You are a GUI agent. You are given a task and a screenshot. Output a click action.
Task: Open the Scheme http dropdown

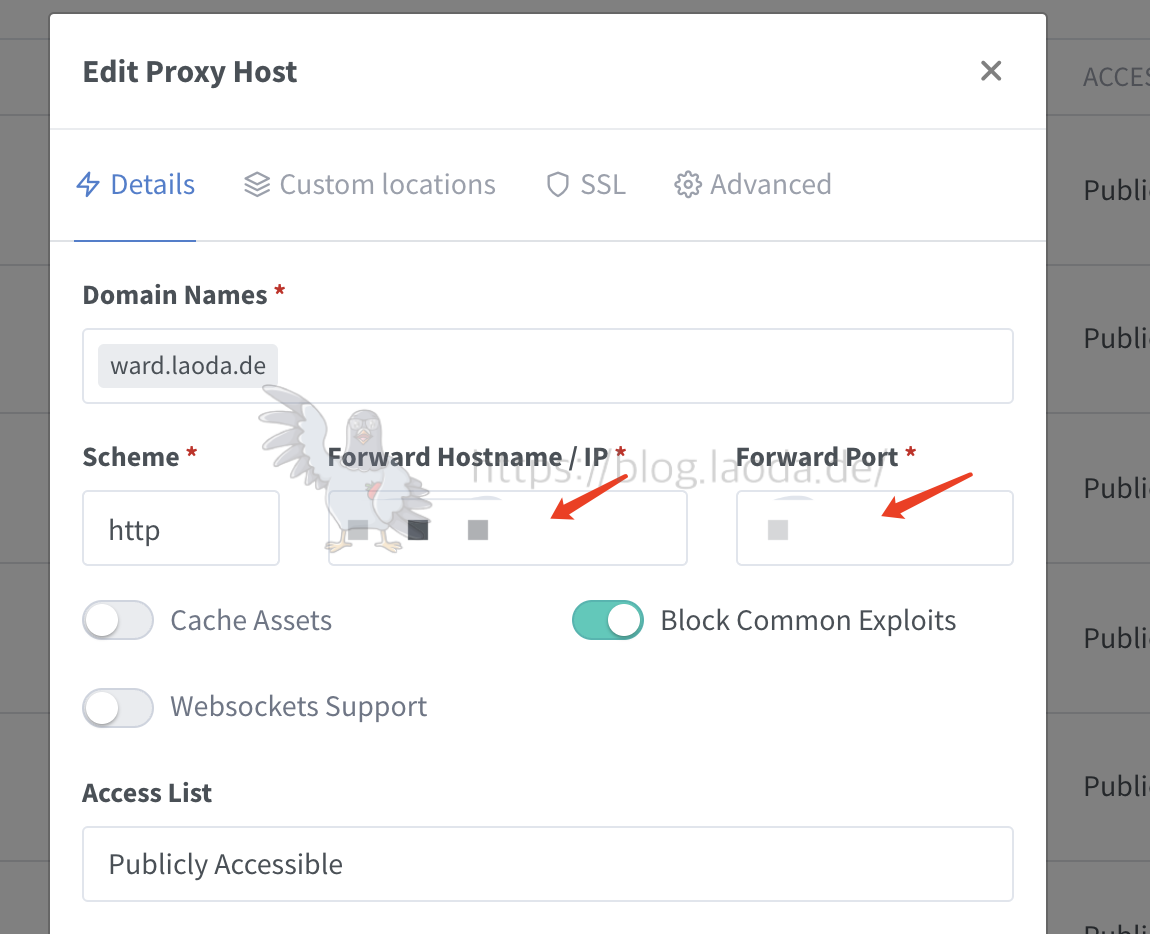pyautogui.click(x=181, y=528)
